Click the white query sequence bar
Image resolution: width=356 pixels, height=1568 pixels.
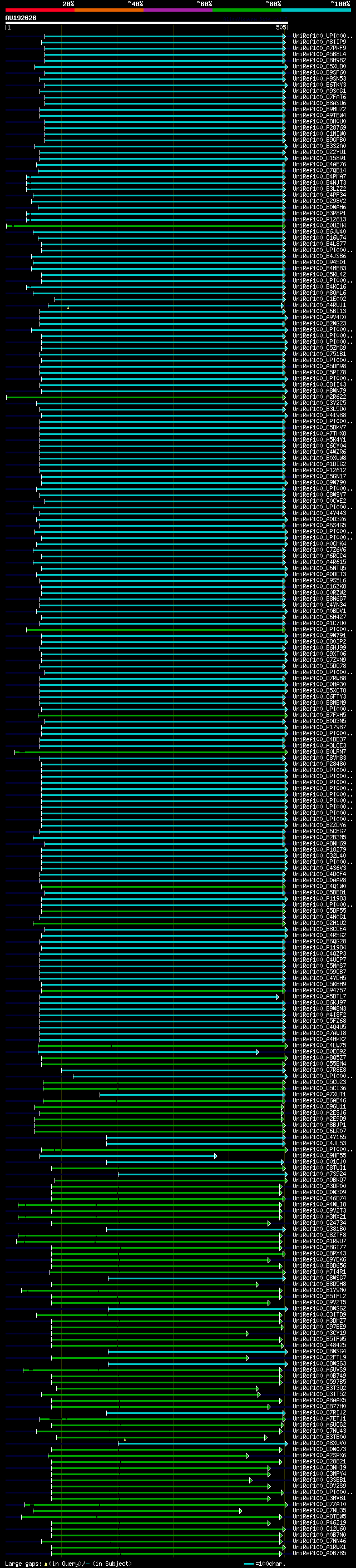(146, 22)
